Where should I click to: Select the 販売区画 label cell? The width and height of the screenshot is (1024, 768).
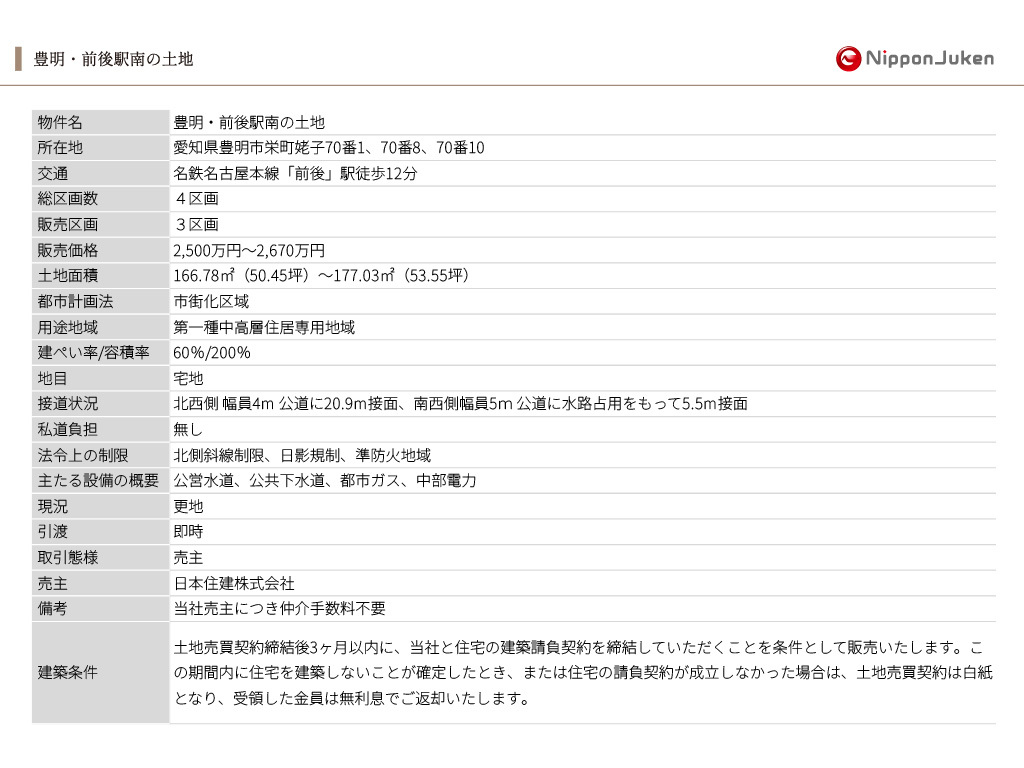pyautogui.click(x=100, y=225)
